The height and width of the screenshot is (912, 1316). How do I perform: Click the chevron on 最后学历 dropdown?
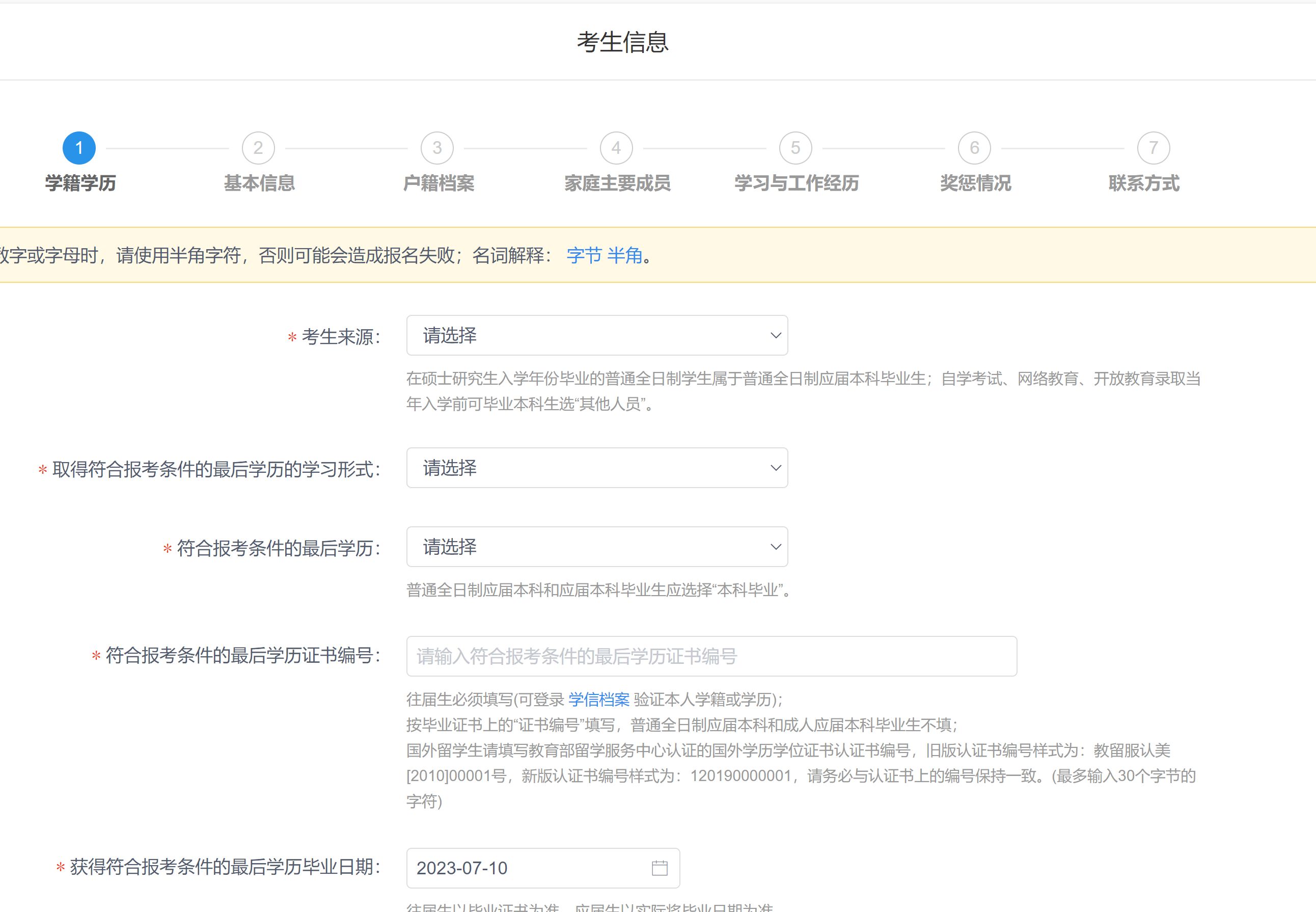[x=775, y=547]
